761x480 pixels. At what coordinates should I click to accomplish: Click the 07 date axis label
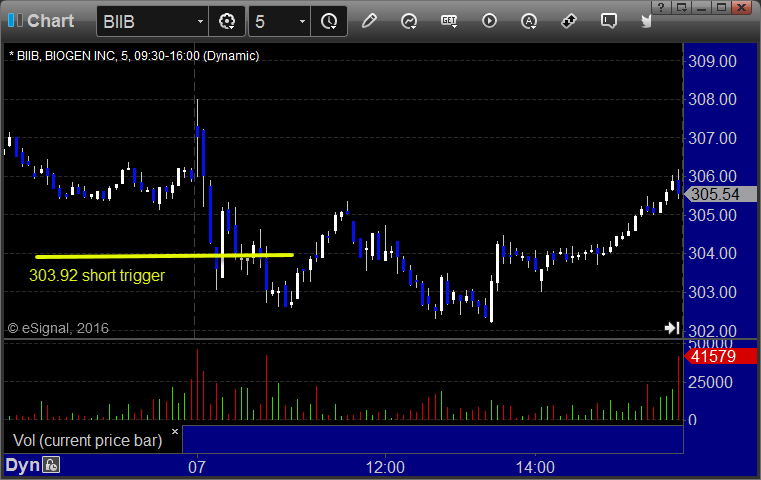click(197, 467)
